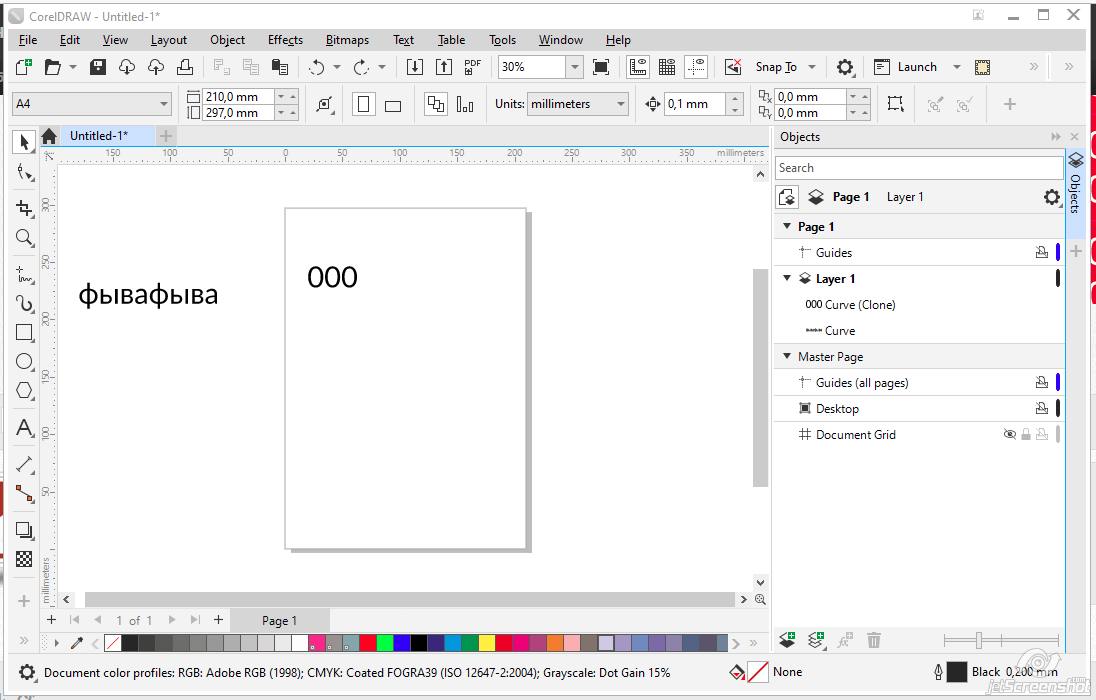Click the Save floppy disk icon
1096x700 pixels.
tap(98, 67)
